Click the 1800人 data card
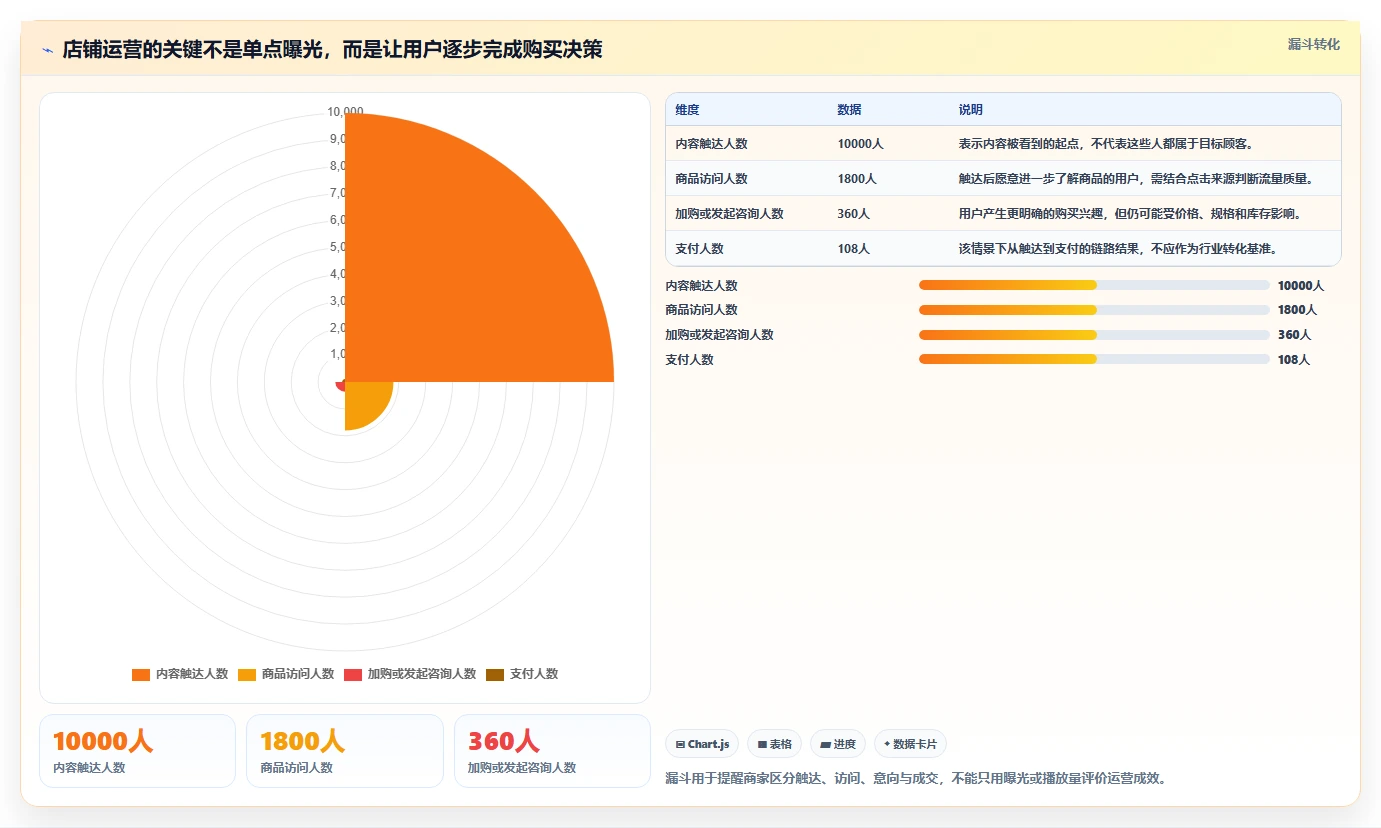This screenshot has width=1381, height=828. coord(344,751)
